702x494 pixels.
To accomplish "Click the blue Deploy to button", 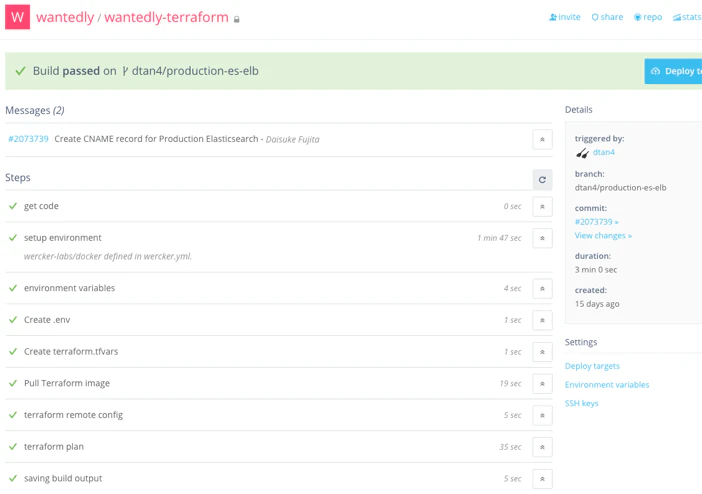I will (x=673, y=71).
